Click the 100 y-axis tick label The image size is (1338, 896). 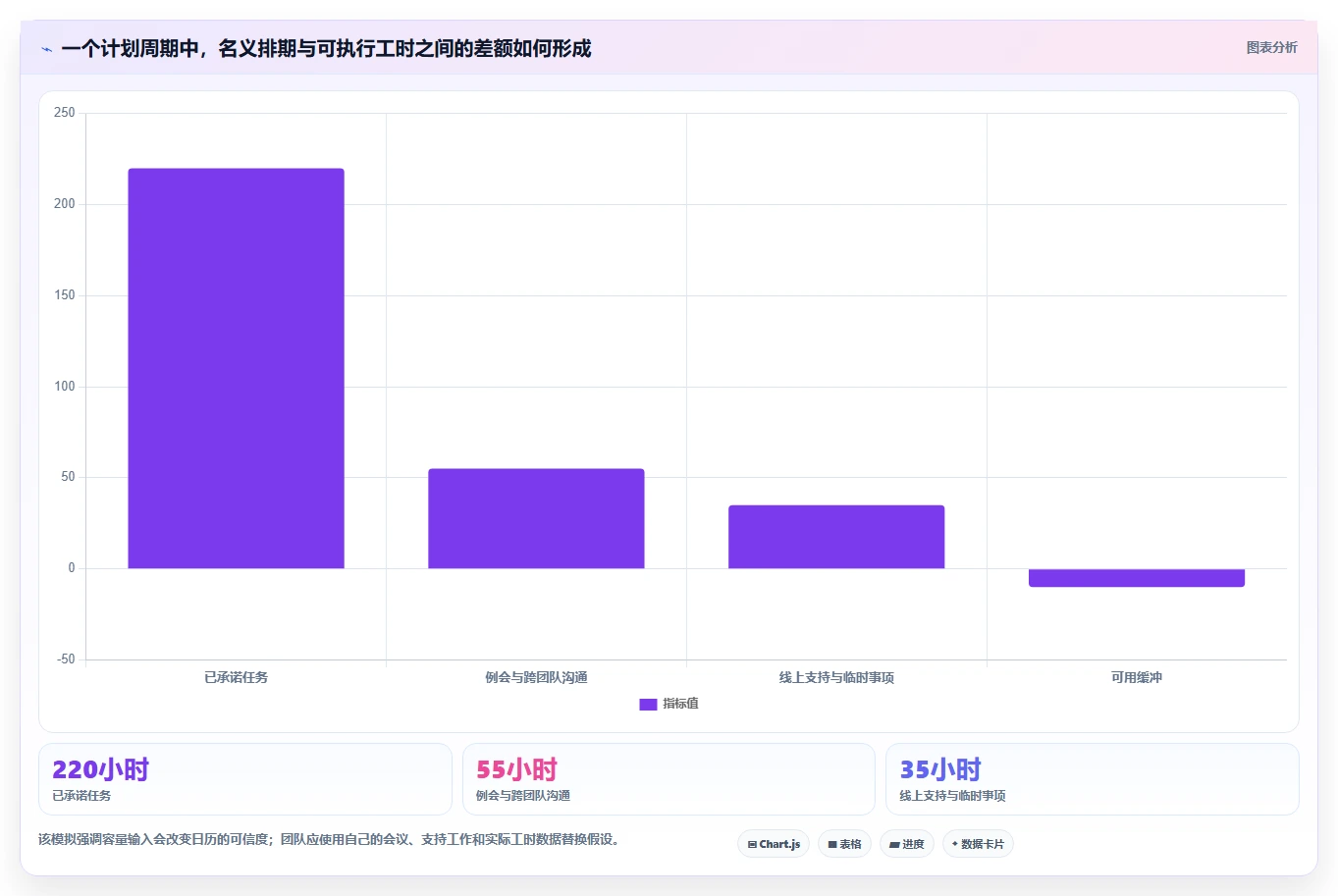[65, 387]
